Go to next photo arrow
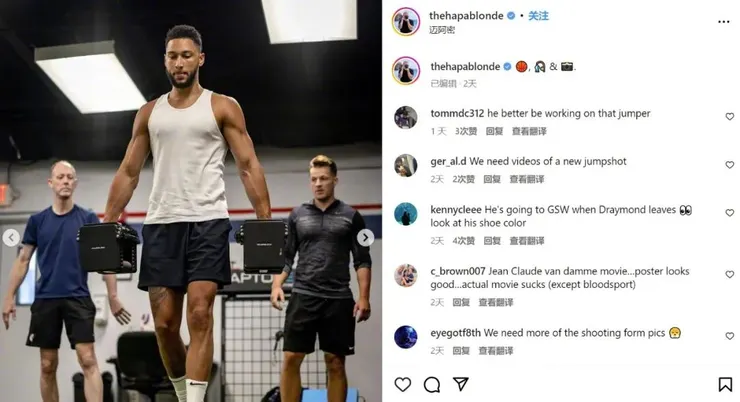The image size is (740, 402). [365, 237]
